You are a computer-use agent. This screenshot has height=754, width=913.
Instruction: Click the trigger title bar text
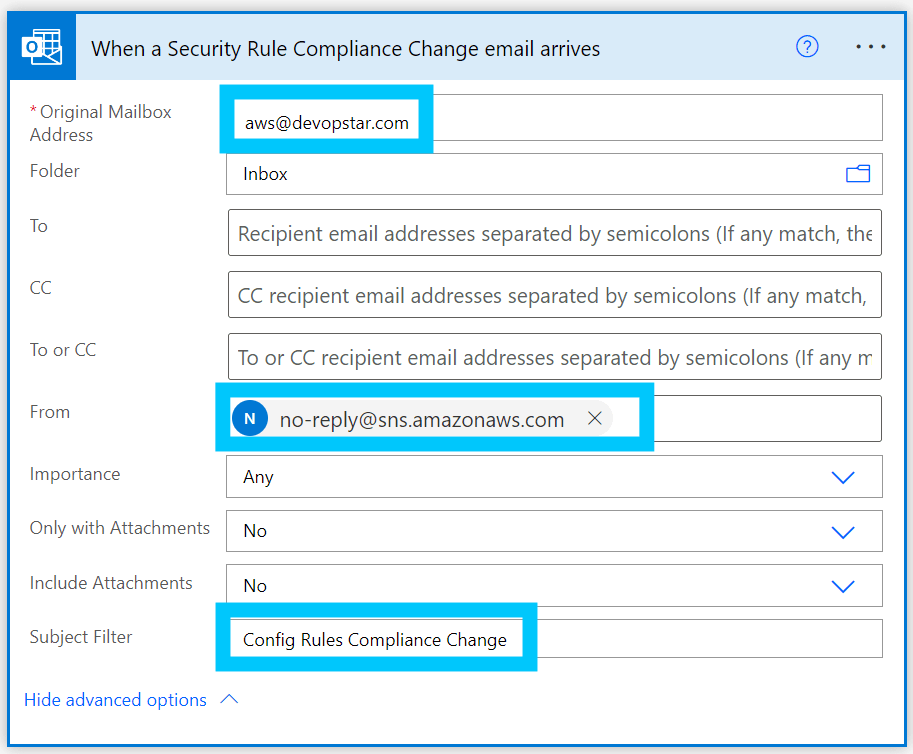pos(343,48)
